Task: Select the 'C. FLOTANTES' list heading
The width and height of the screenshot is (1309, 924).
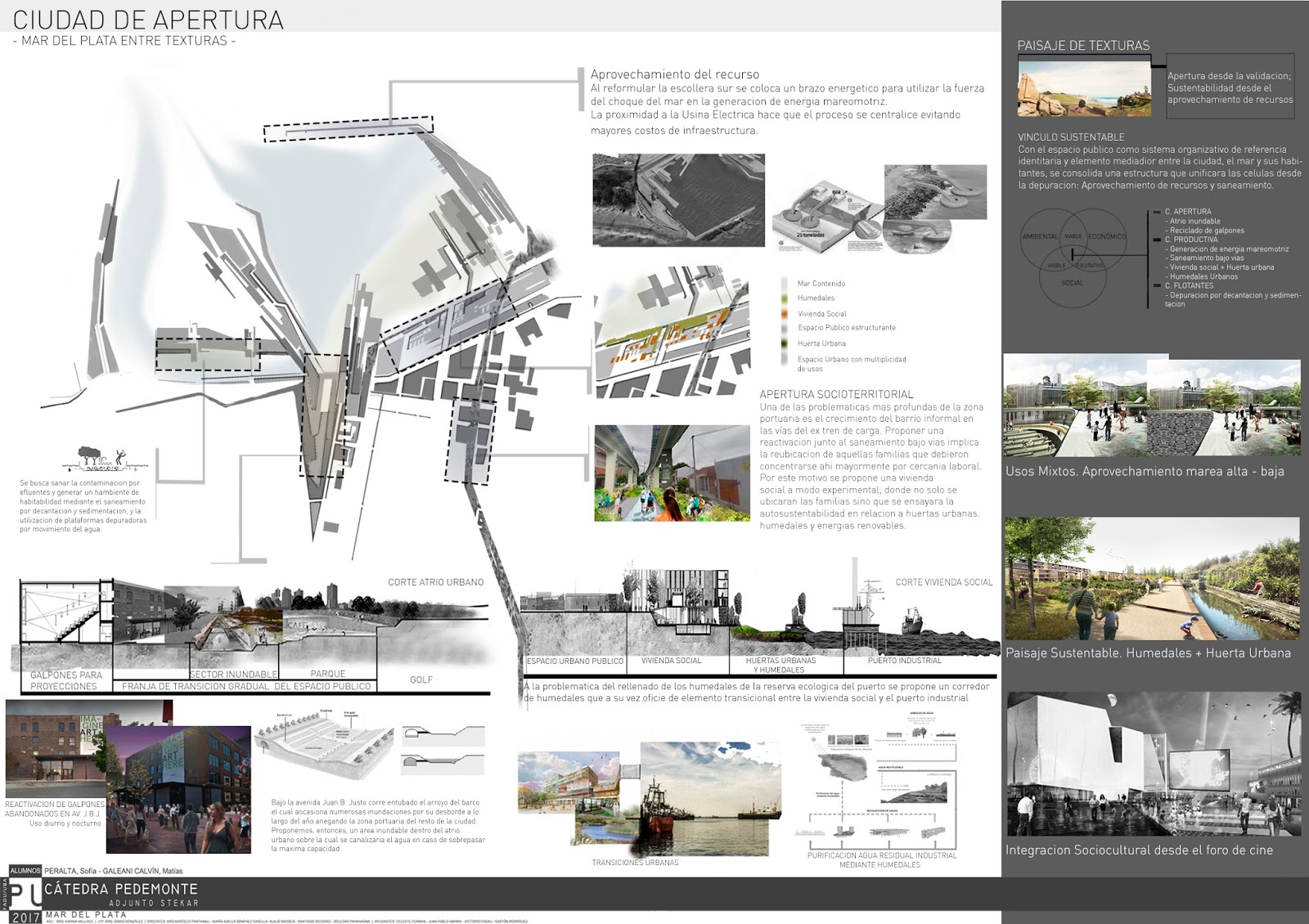Action: point(1190,285)
